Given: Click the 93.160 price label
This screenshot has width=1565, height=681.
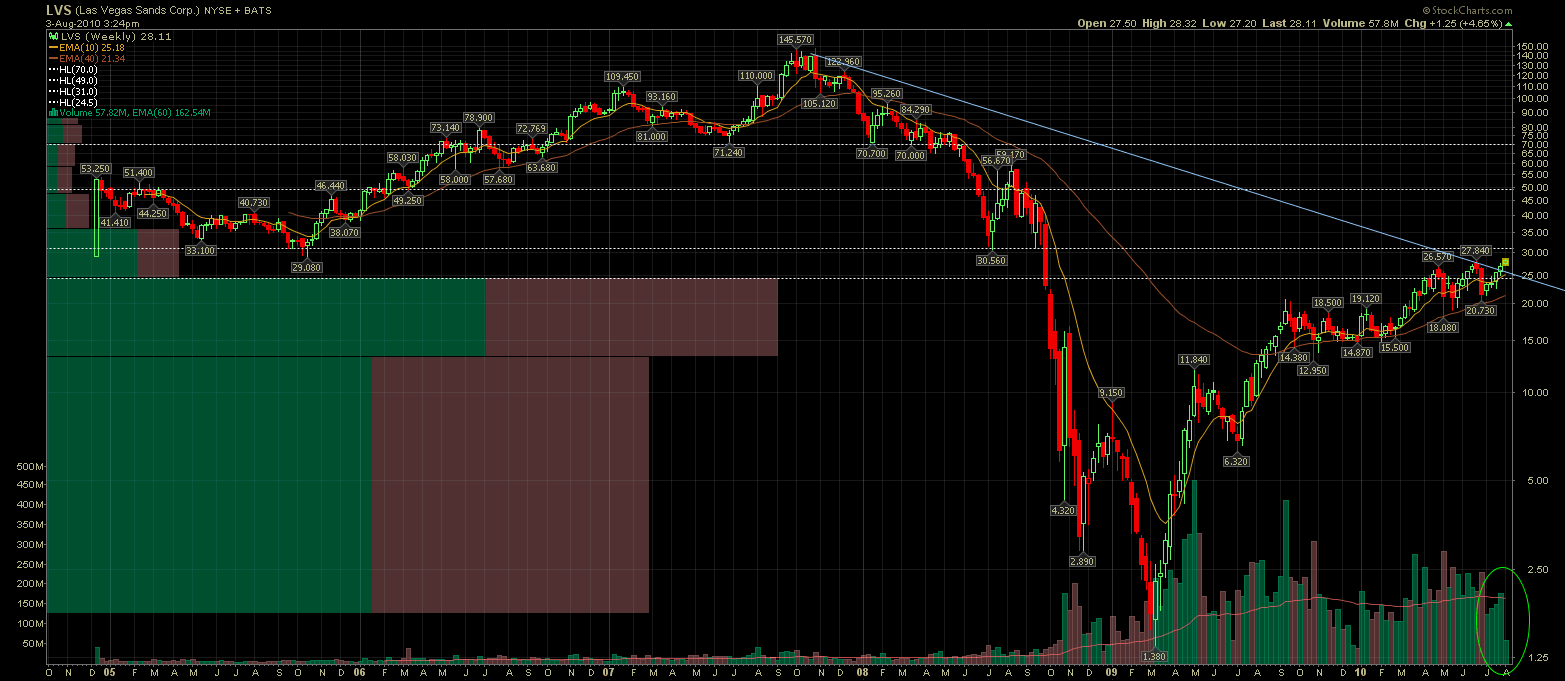Looking at the screenshot, I should coord(661,96).
